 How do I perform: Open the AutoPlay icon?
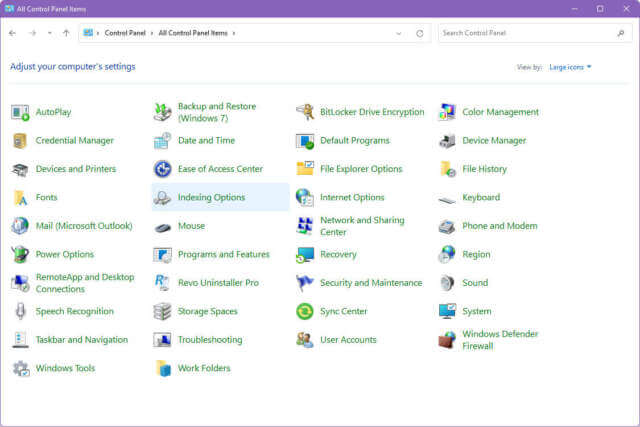coord(20,112)
